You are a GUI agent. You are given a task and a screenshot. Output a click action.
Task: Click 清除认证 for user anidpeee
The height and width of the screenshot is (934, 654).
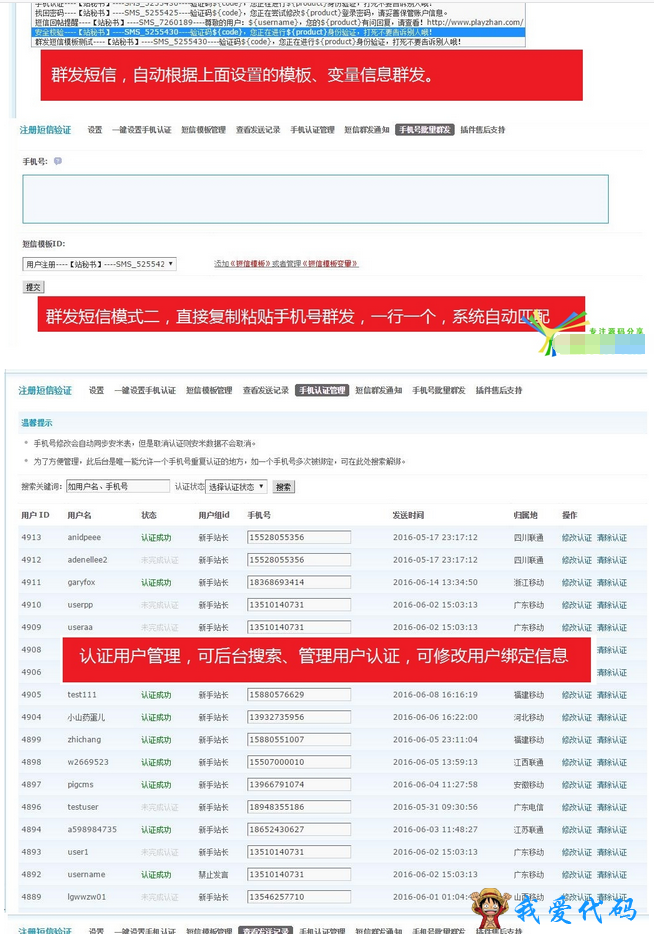click(x=612, y=538)
